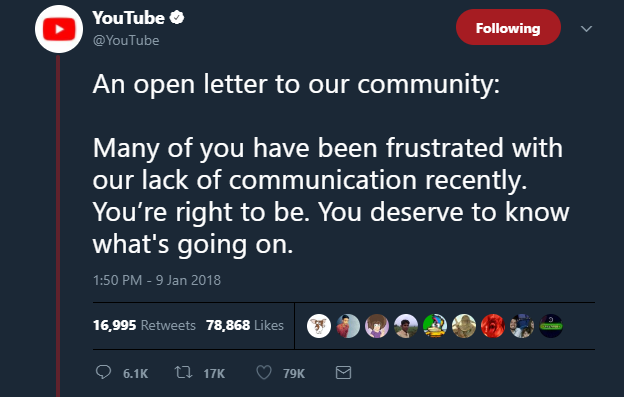This screenshot has height=397, width=624.
Task: View the 78,868 Likes list
Action: [x=245, y=325]
